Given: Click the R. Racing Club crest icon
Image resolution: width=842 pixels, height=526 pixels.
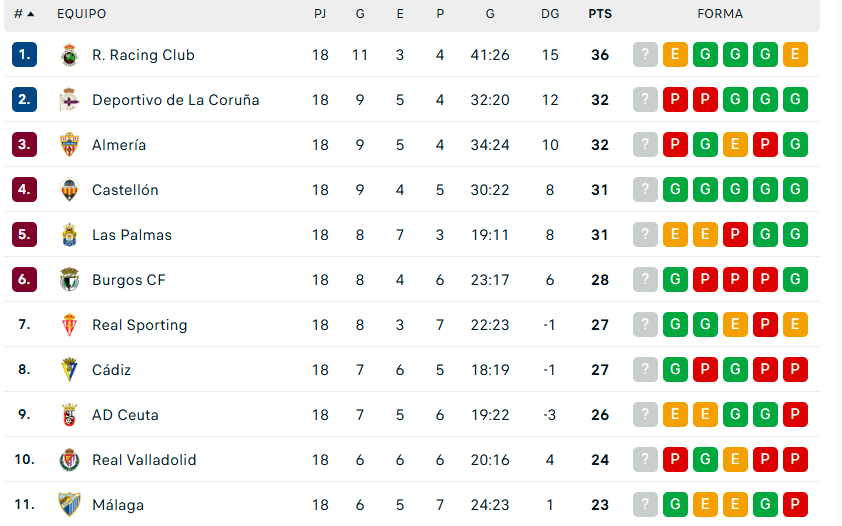Looking at the screenshot, I should click(x=69, y=55).
